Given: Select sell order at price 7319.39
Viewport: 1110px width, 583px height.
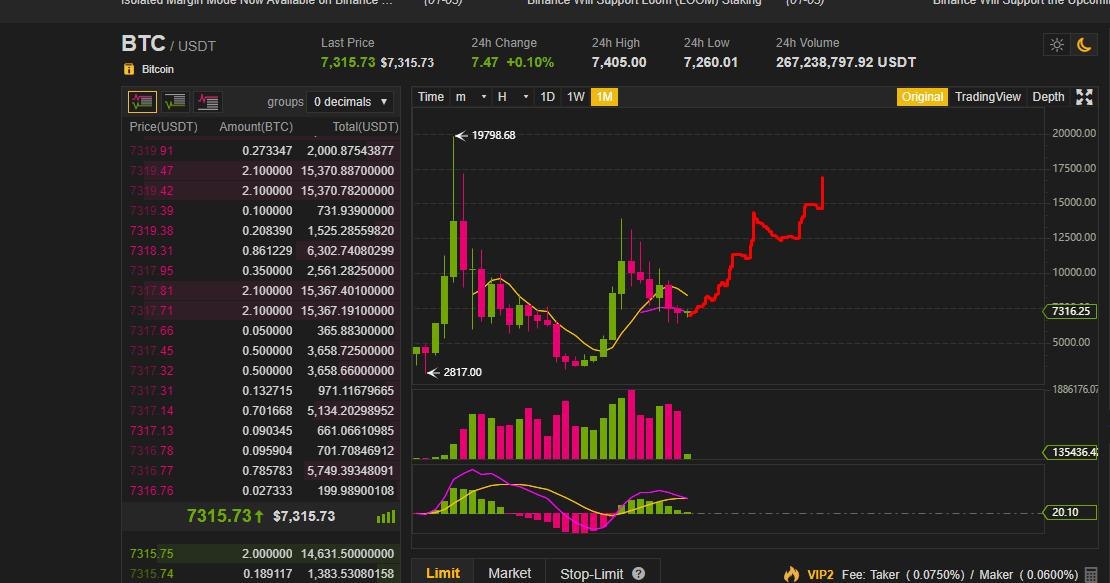Looking at the screenshot, I should click(261, 211).
